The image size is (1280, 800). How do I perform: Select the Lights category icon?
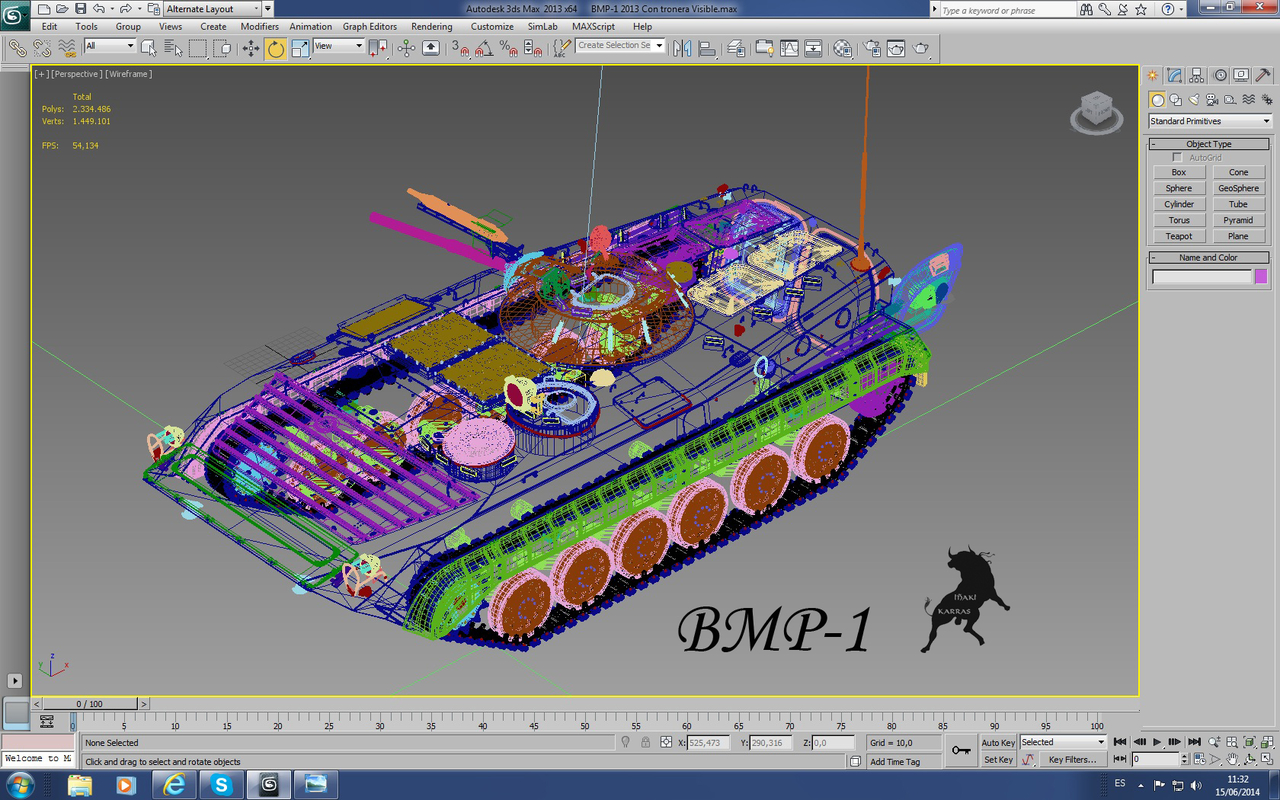[1195, 100]
